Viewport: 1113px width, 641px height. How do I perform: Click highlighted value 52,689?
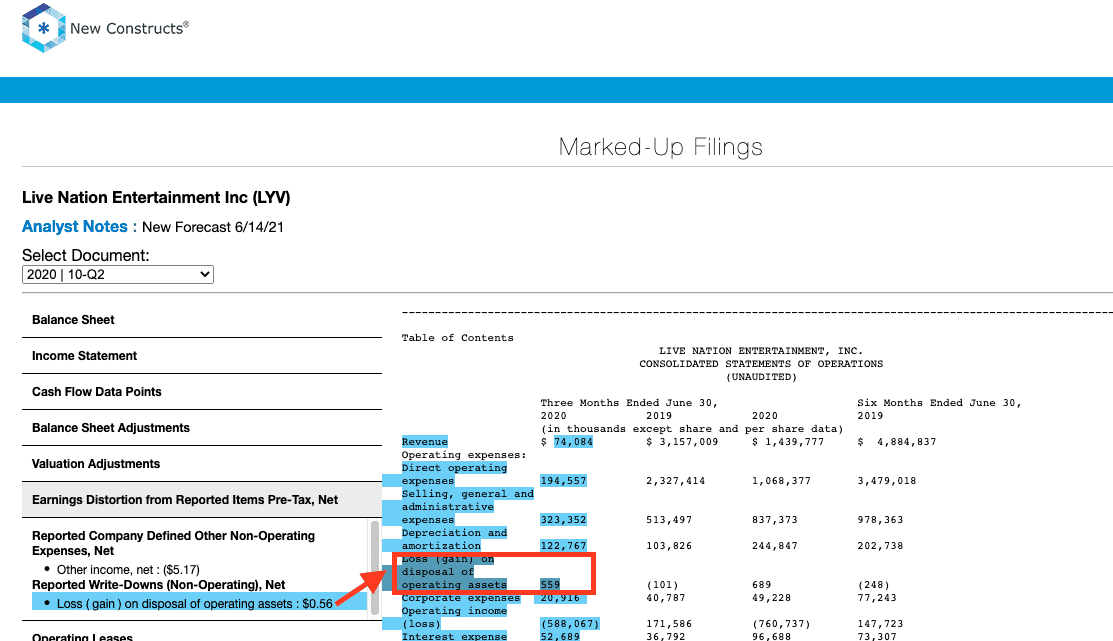tap(560, 637)
